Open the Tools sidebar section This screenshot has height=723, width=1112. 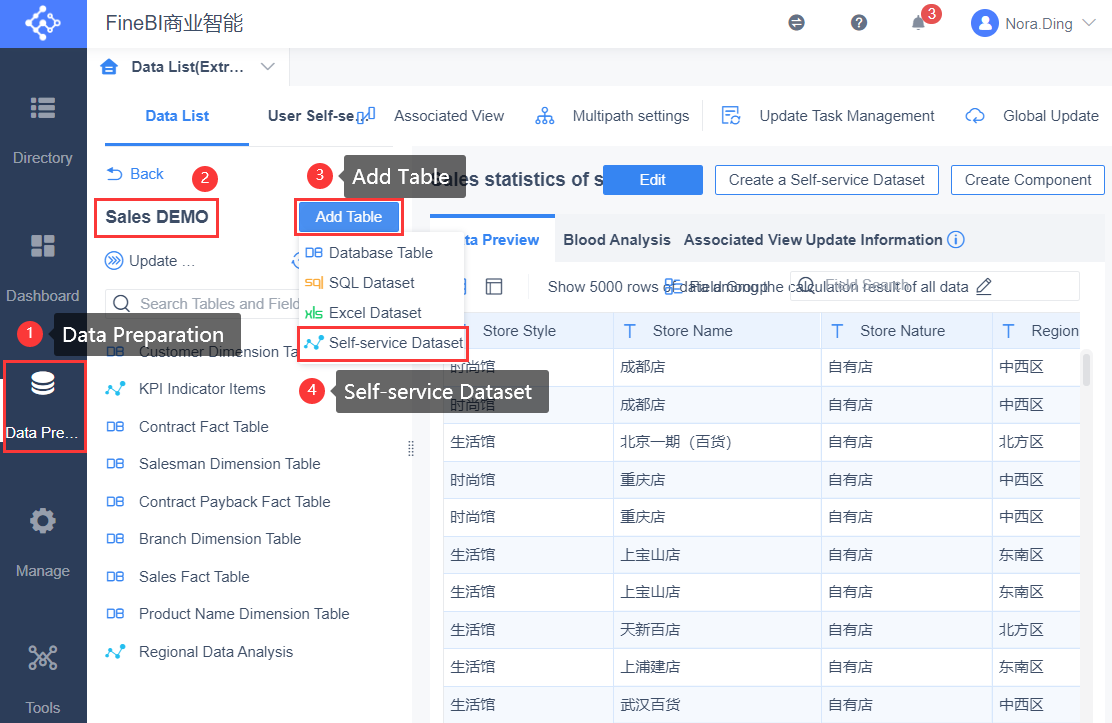click(43, 680)
